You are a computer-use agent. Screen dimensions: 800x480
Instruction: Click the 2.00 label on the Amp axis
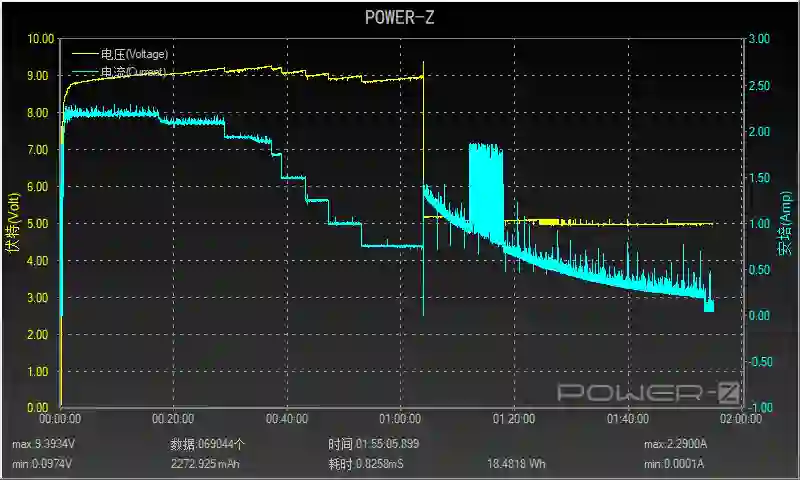click(x=759, y=131)
